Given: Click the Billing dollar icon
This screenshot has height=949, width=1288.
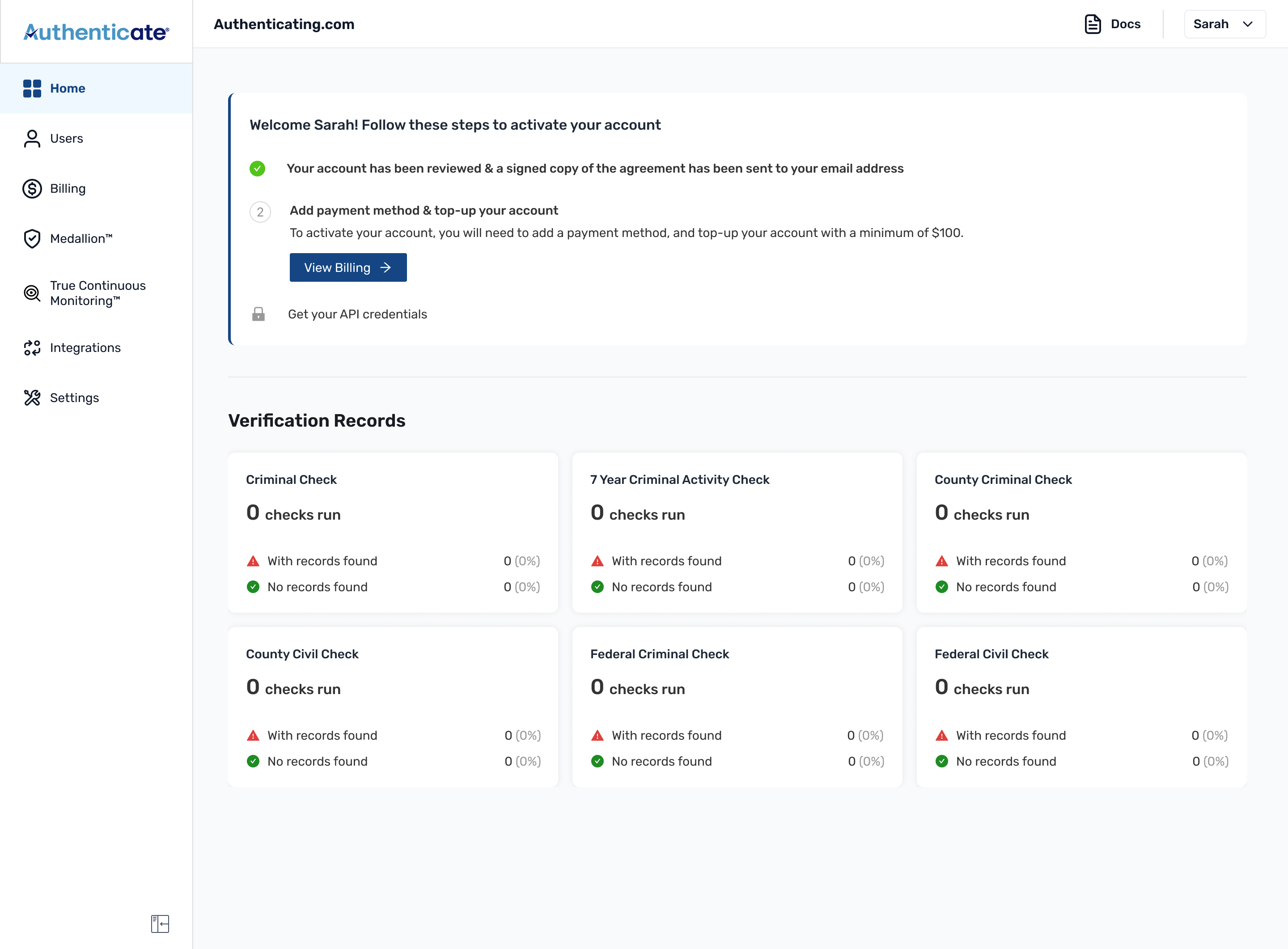Looking at the screenshot, I should pyautogui.click(x=32, y=188).
